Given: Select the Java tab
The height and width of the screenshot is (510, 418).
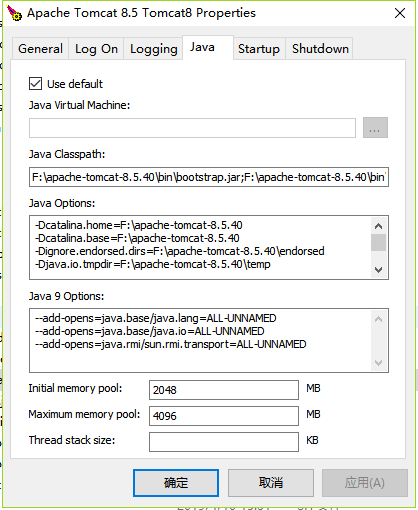Looking at the screenshot, I should (208, 47).
